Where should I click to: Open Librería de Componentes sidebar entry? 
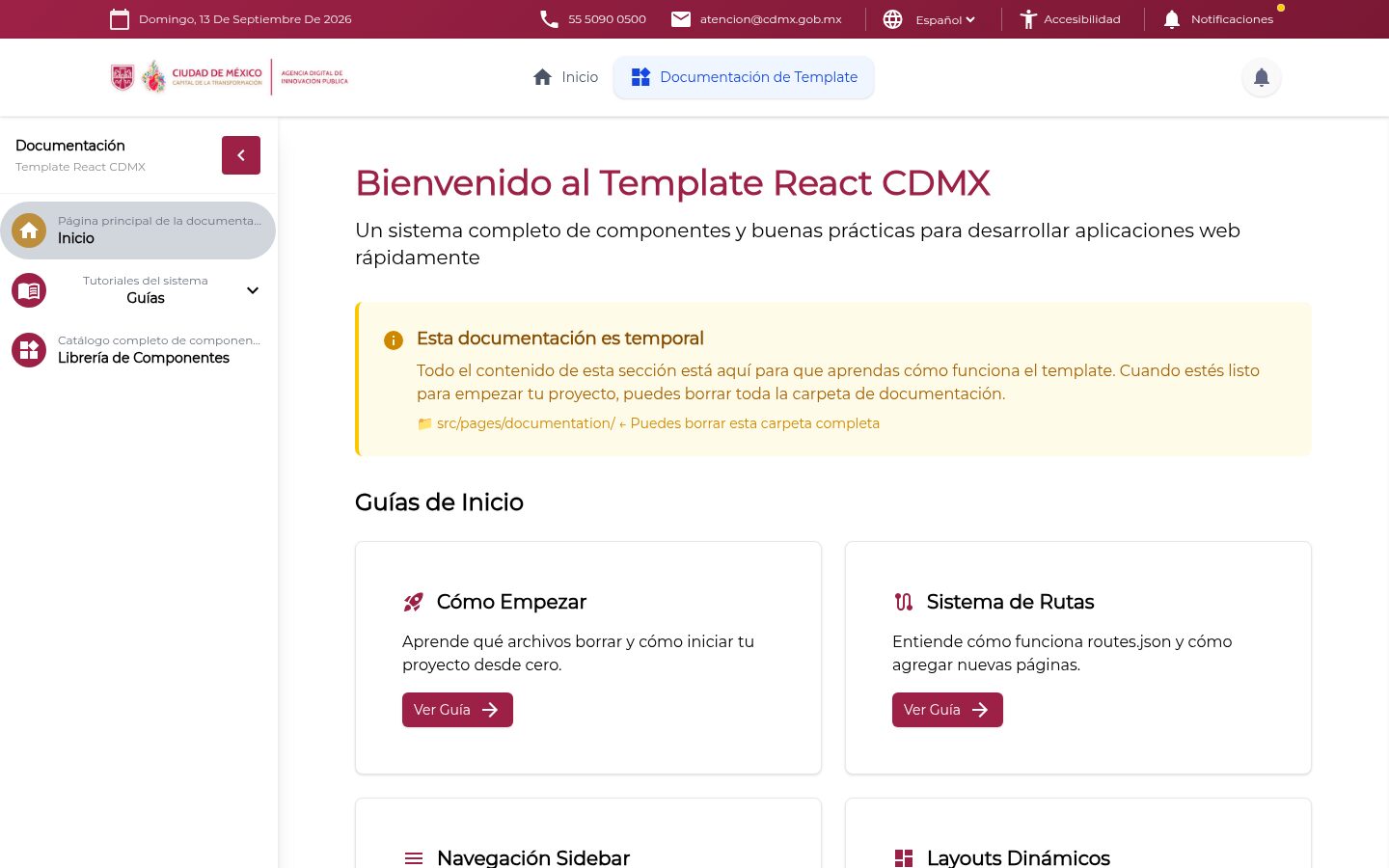click(x=138, y=350)
